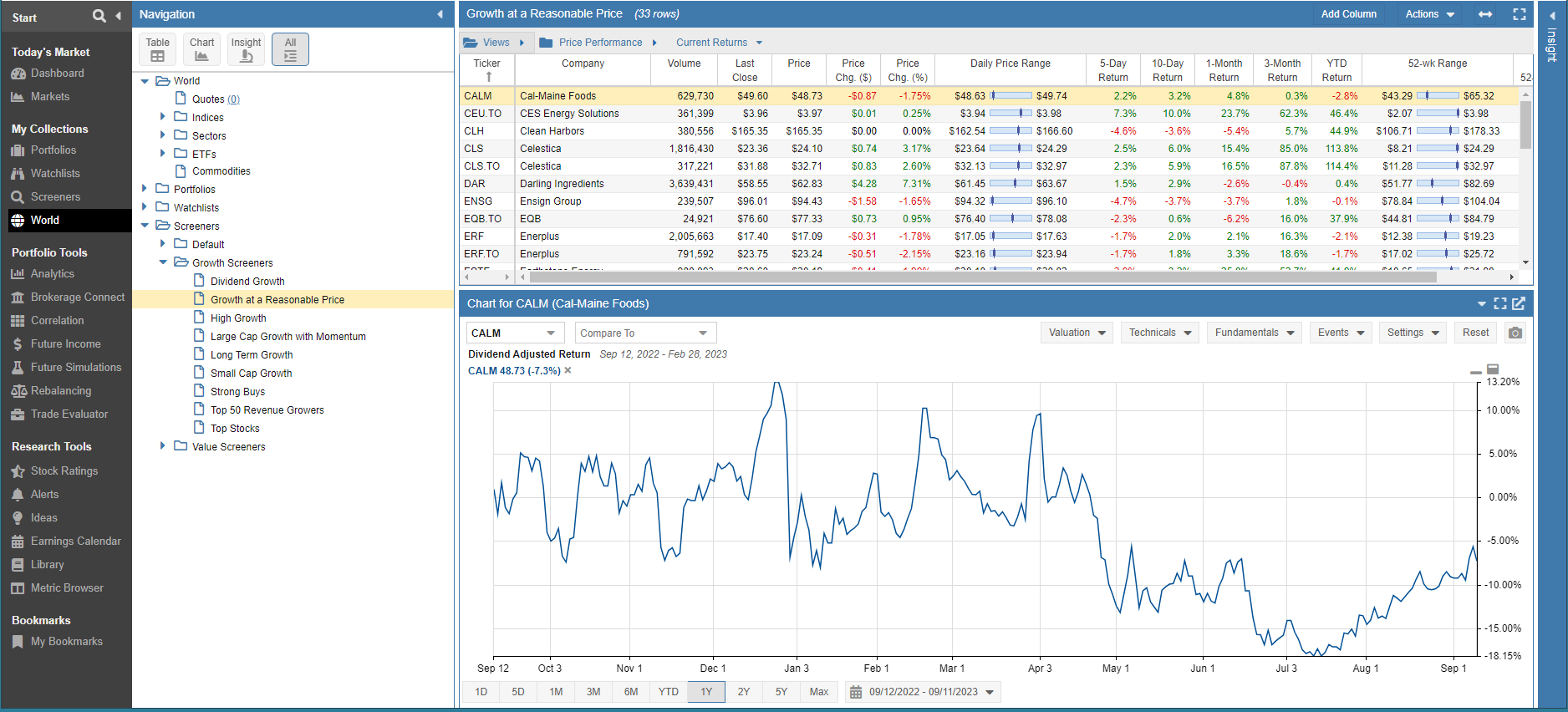Image resolution: width=1568 pixels, height=712 pixels.
Task: Set chart range to 1D
Action: coord(481,692)
